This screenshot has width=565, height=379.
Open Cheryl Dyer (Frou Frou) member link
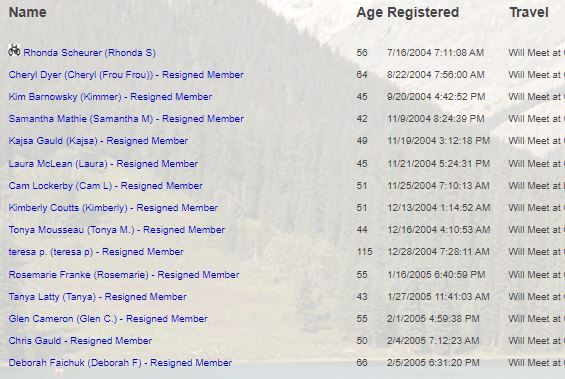click(126, 75)
